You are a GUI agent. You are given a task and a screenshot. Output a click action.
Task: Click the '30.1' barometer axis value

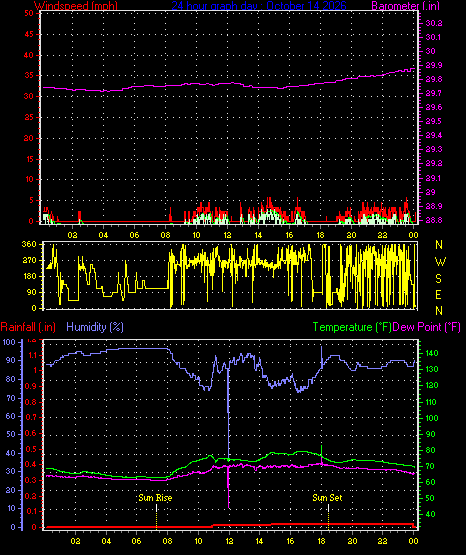(x=433, y=37)
